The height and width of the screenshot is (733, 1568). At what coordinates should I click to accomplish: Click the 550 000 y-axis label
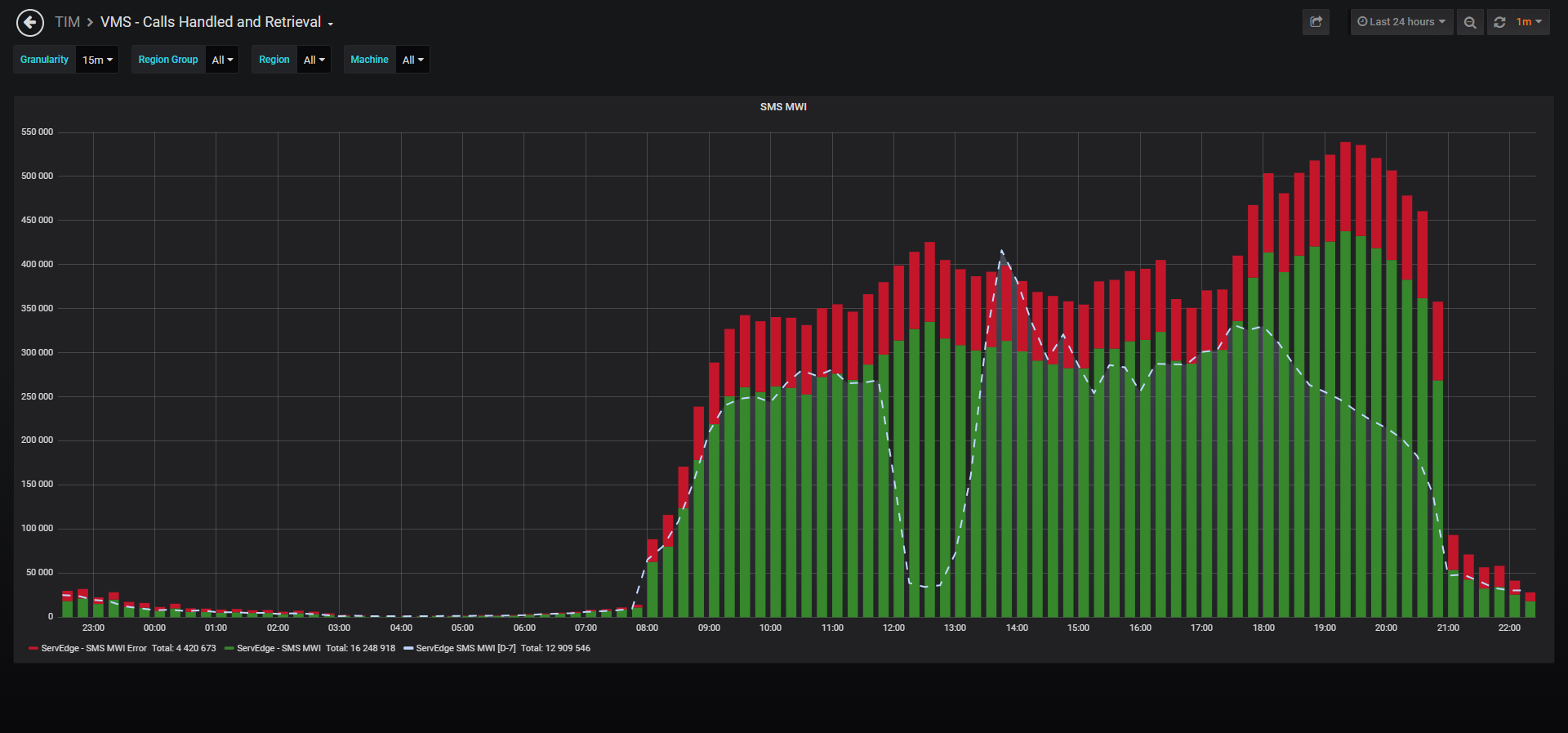pos(37,132)
